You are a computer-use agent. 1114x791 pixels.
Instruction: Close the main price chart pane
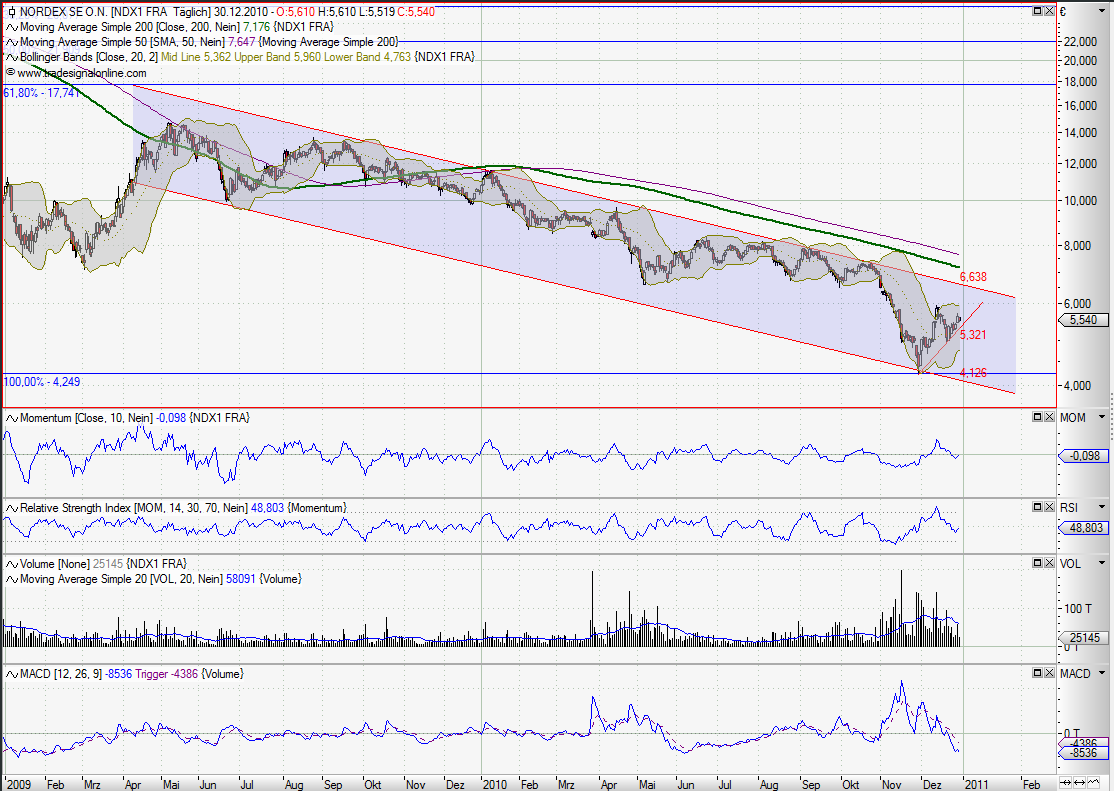click(1049, 11)
